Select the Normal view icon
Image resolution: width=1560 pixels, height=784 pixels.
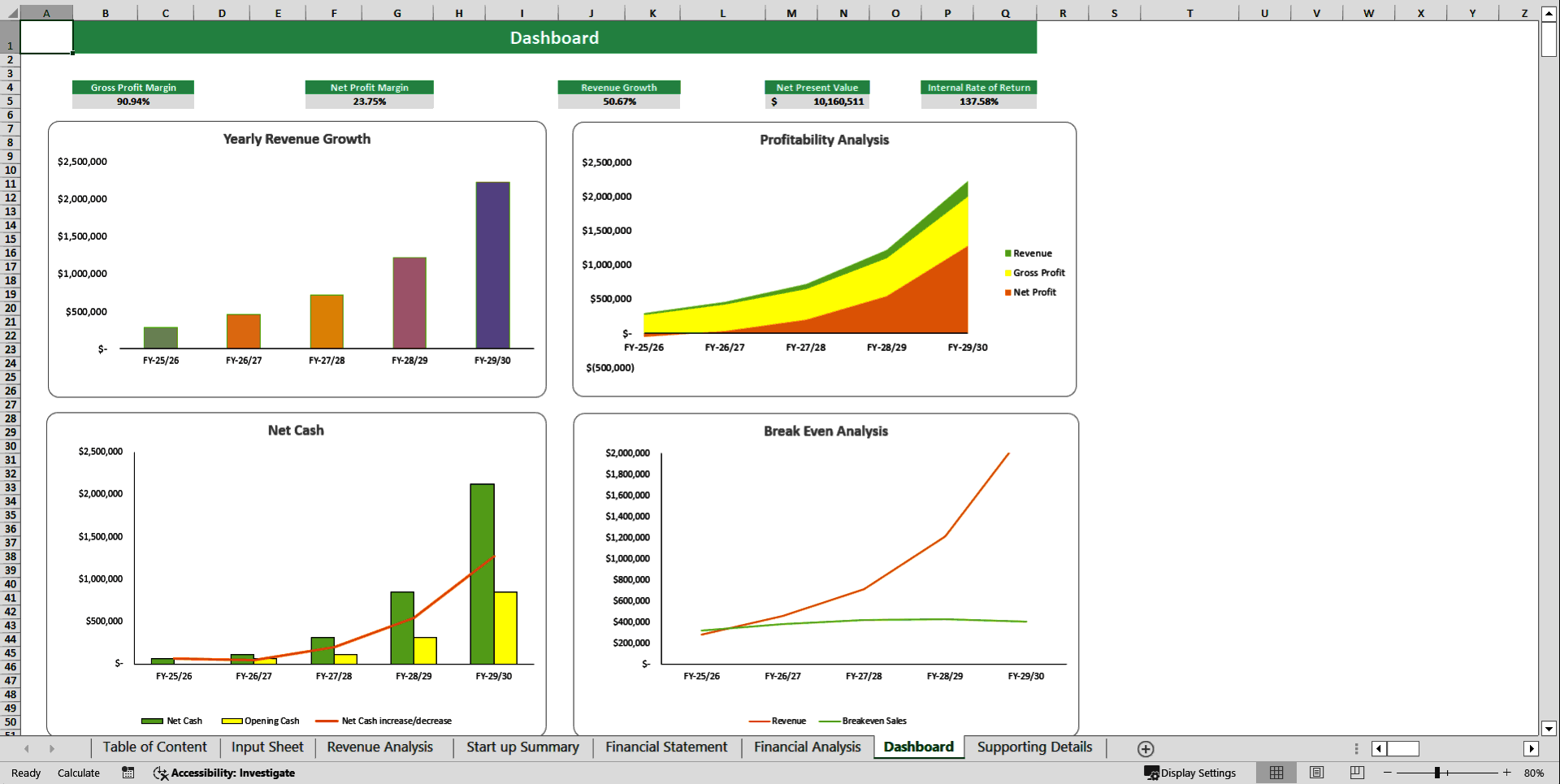click(1276, 773)
